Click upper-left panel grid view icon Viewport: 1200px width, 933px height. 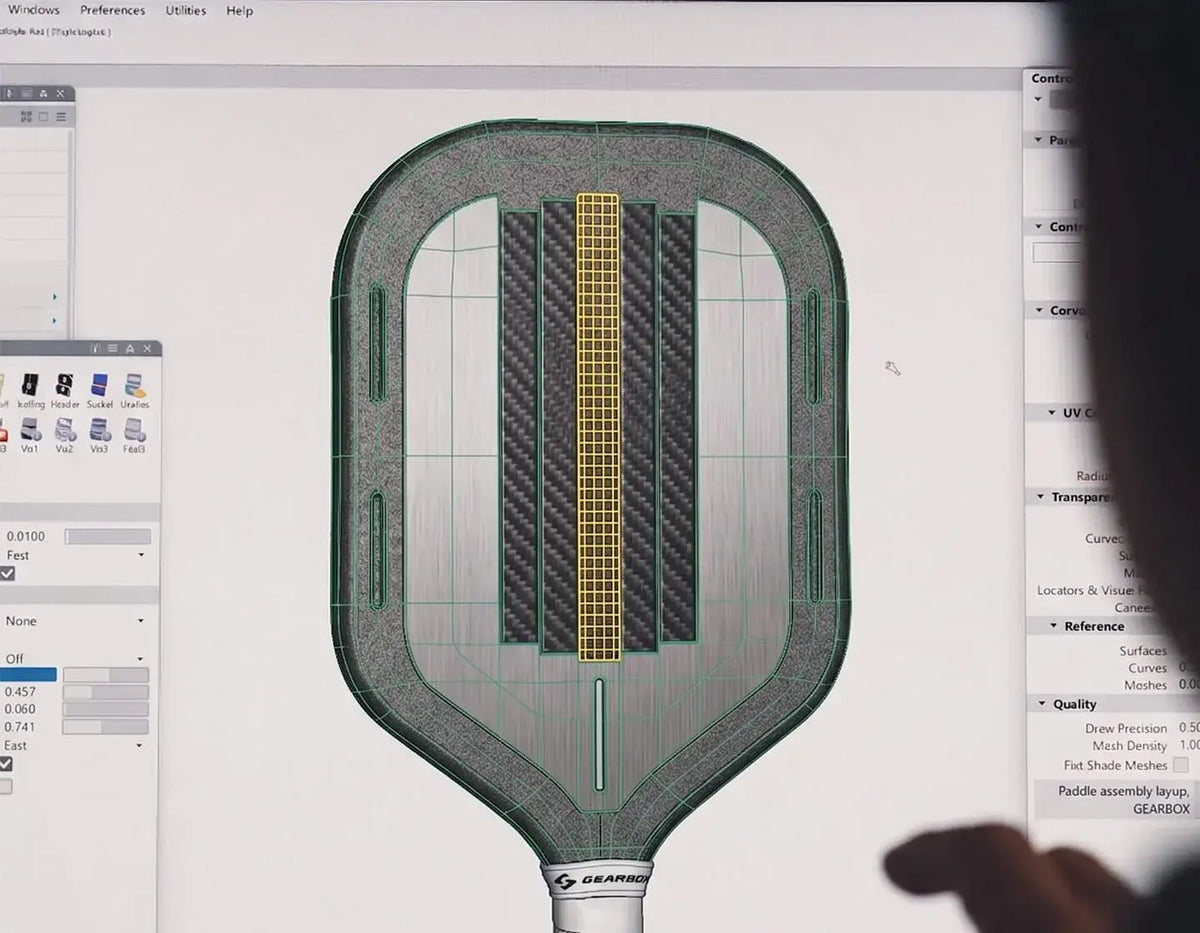click(x=27, y=117)
